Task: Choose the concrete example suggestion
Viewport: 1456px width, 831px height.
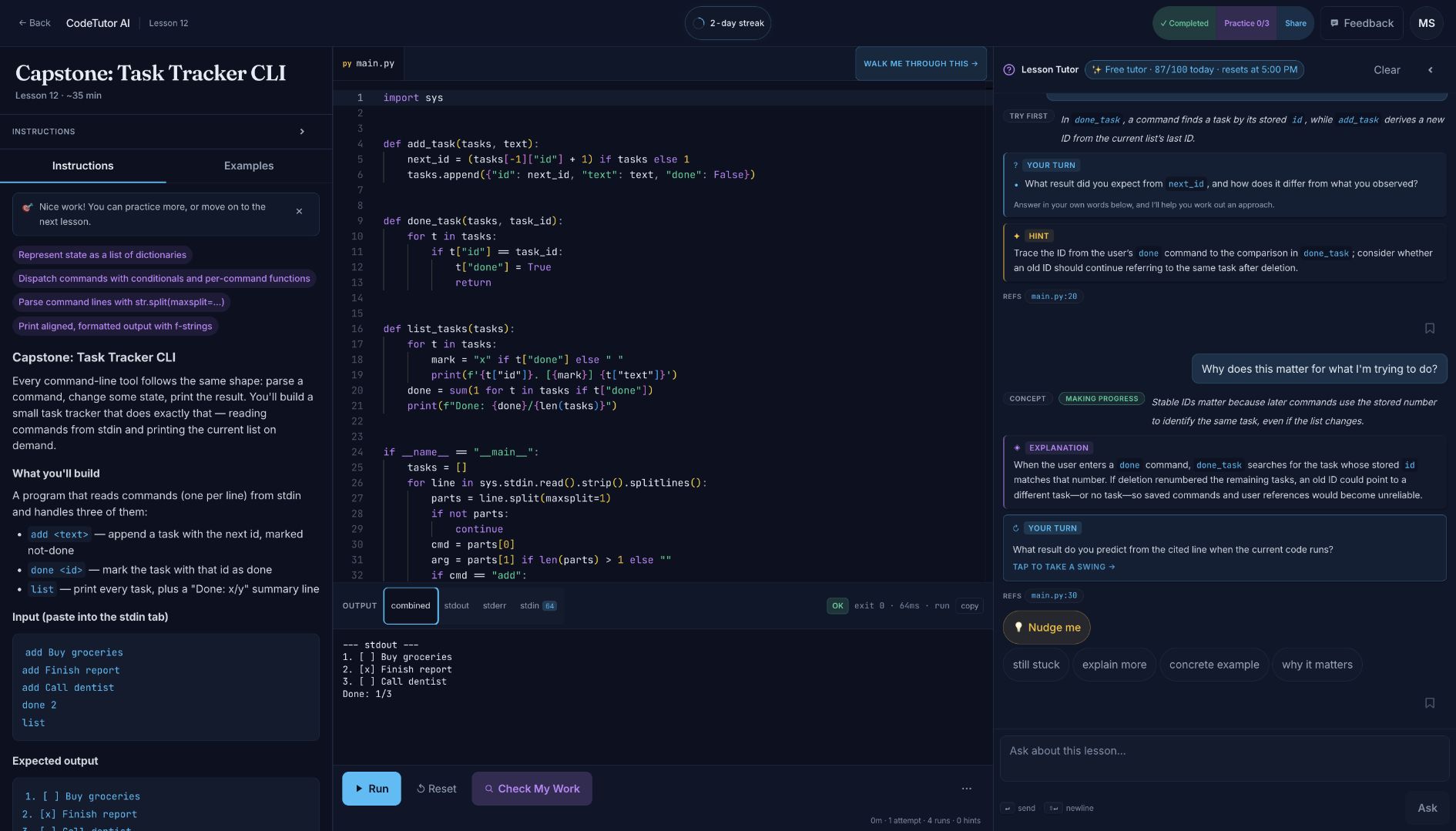Action: (1214, 665)
